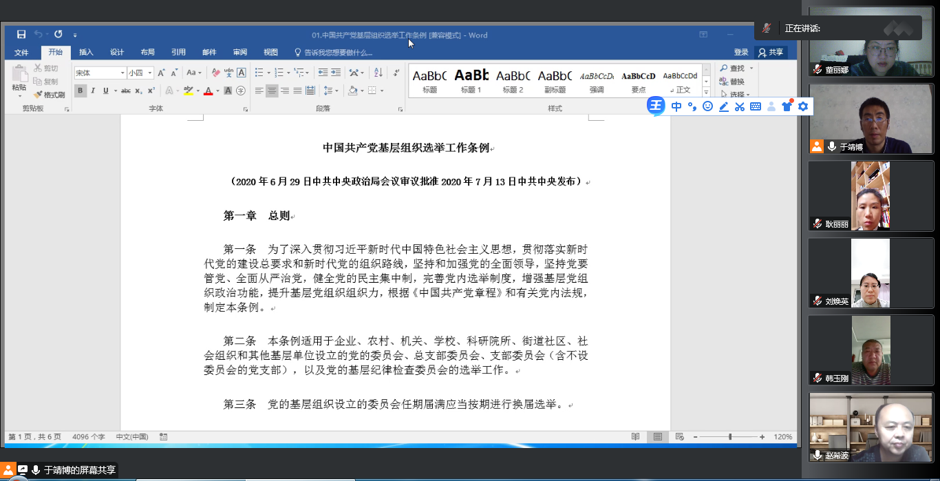Image resolution: width=942 pixels, height=481 pixels.
Task: Open the font name dropdown
Action: [x=123, y=73]
